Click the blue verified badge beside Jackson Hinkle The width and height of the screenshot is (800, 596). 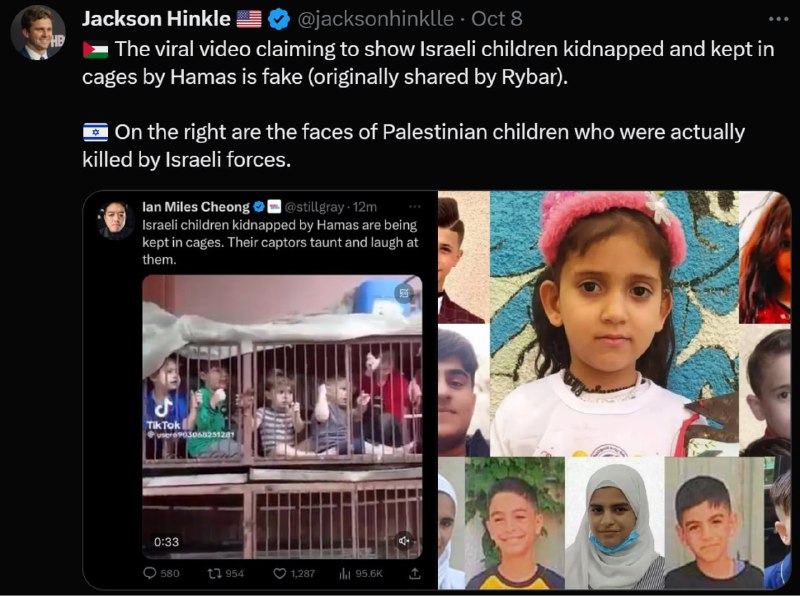[x=279, y=20]
